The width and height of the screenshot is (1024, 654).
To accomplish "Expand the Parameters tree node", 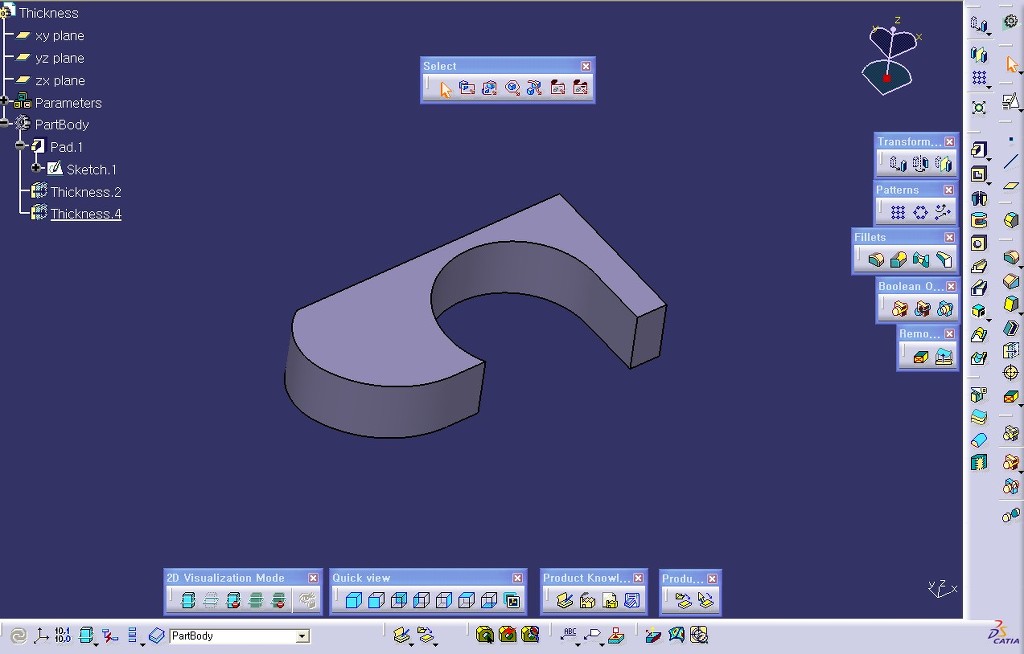I will (5, 102).
